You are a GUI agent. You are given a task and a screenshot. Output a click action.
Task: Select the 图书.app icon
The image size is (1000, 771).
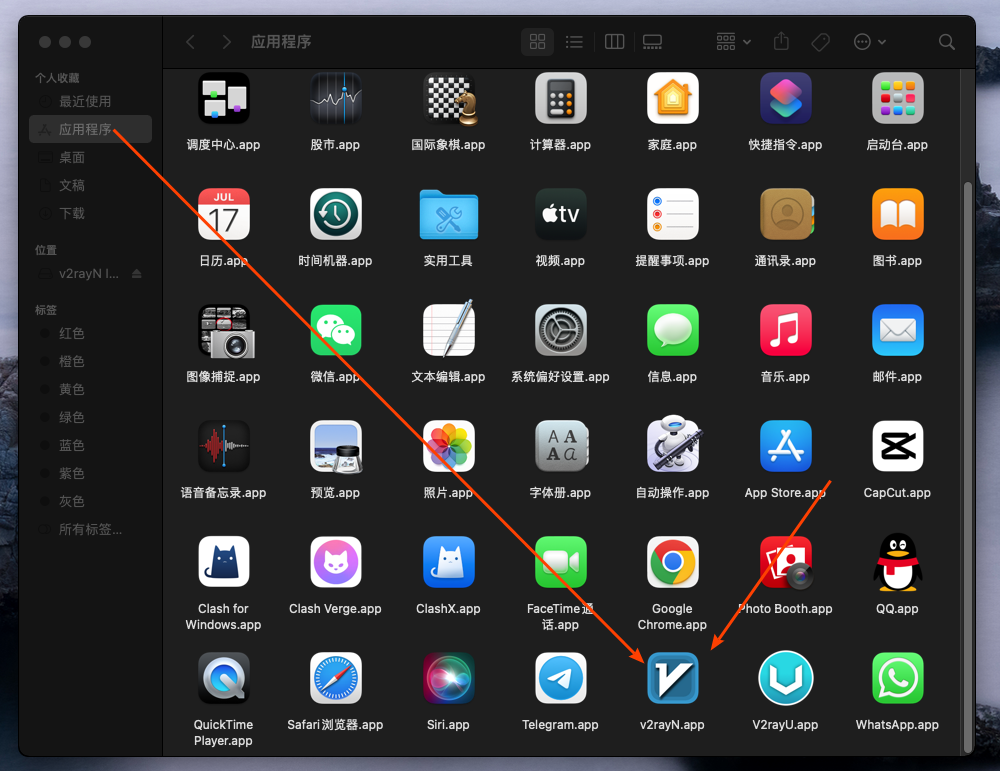897,214
